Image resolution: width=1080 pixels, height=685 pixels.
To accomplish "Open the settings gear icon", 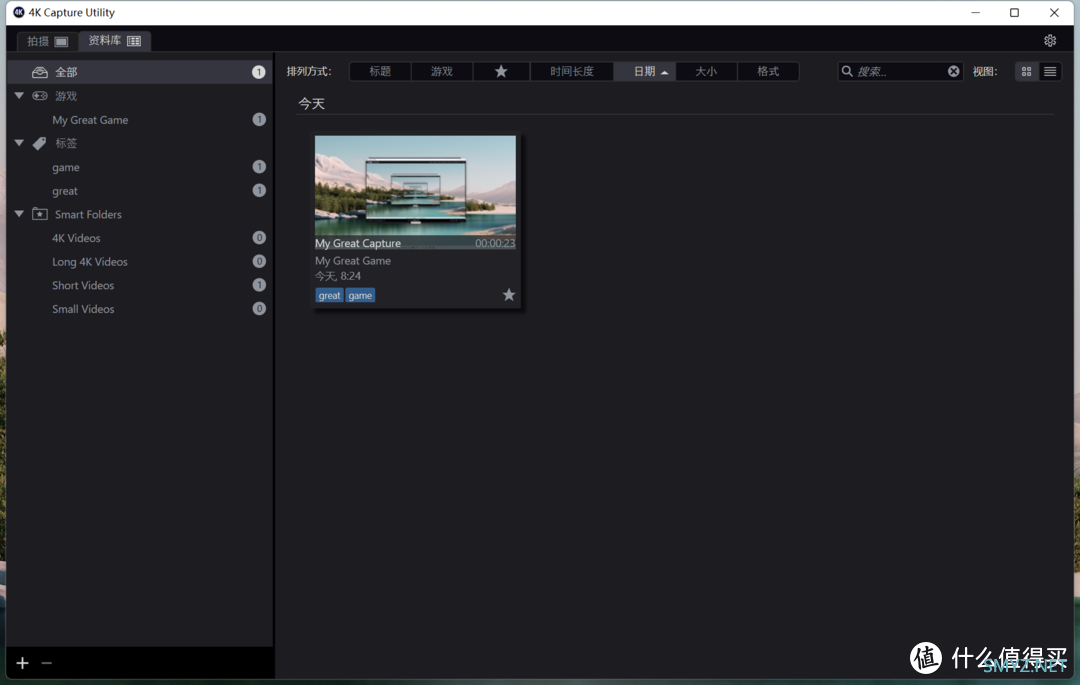I will pyautogui.click(x=1050, y=41).
